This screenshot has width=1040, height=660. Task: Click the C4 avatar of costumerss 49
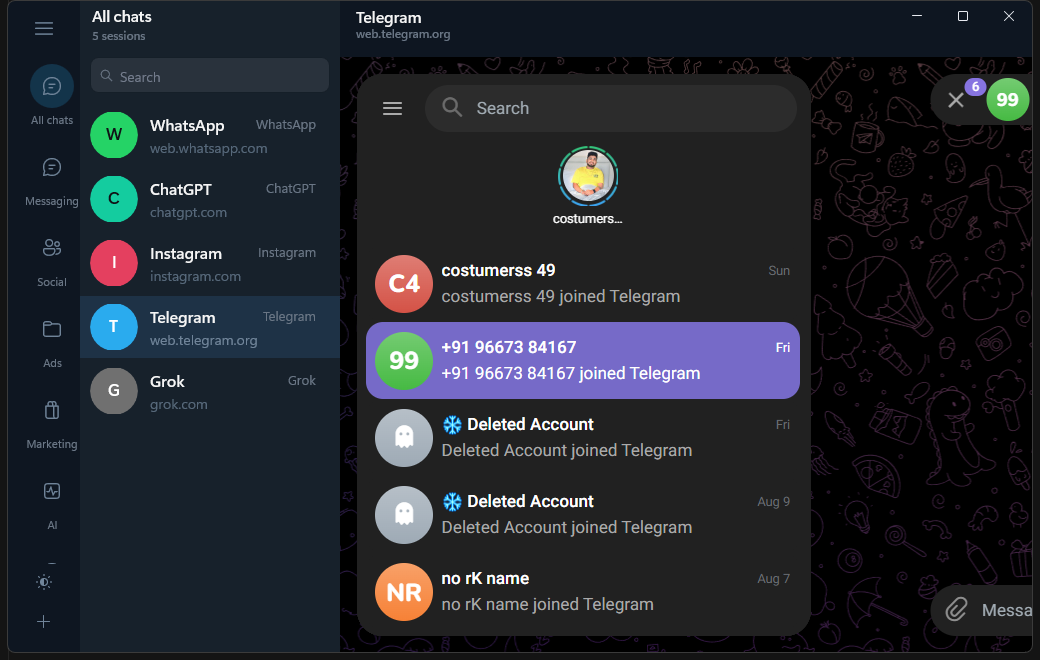point(404,284)
